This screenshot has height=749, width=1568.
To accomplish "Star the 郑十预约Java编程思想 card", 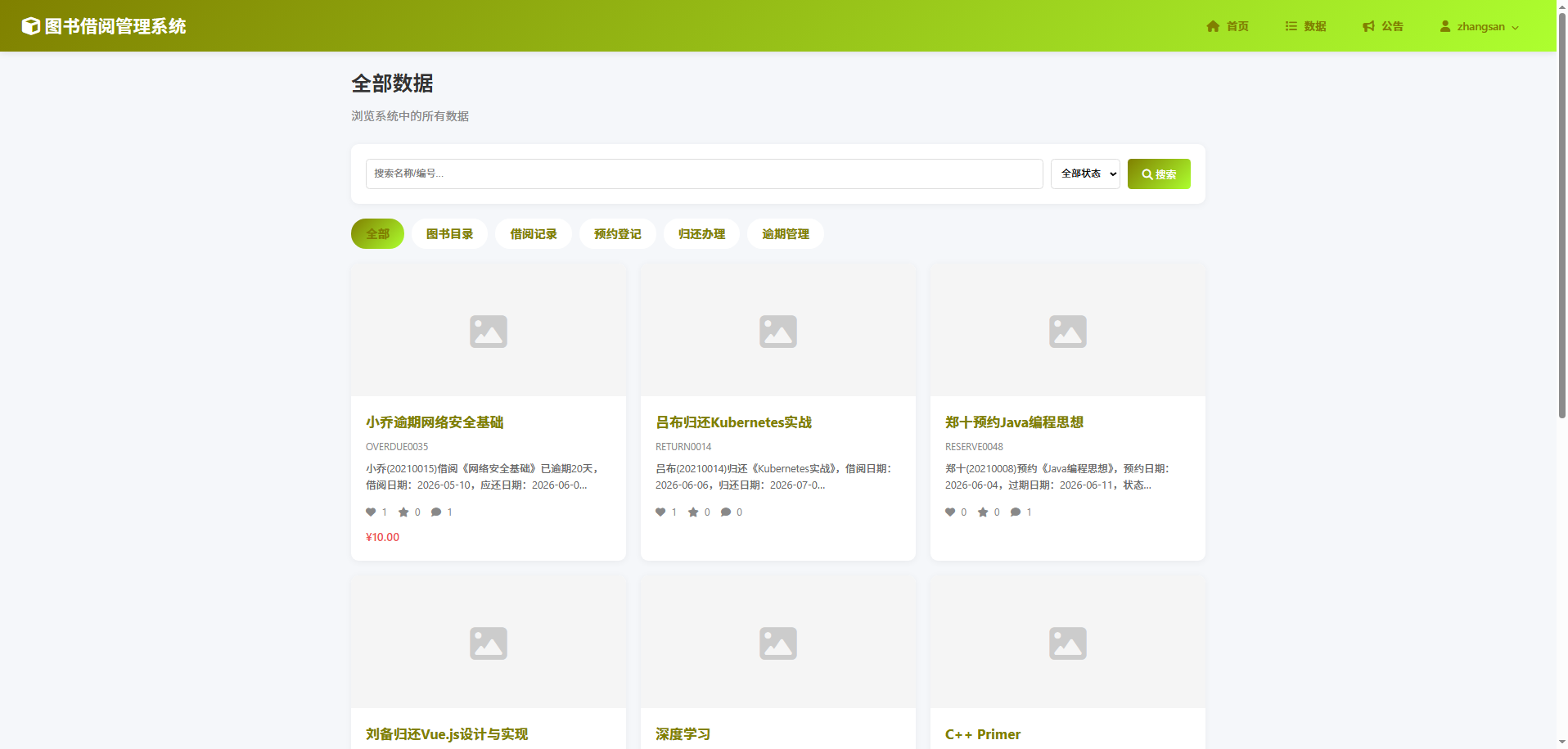I will (x=983, y=512).
